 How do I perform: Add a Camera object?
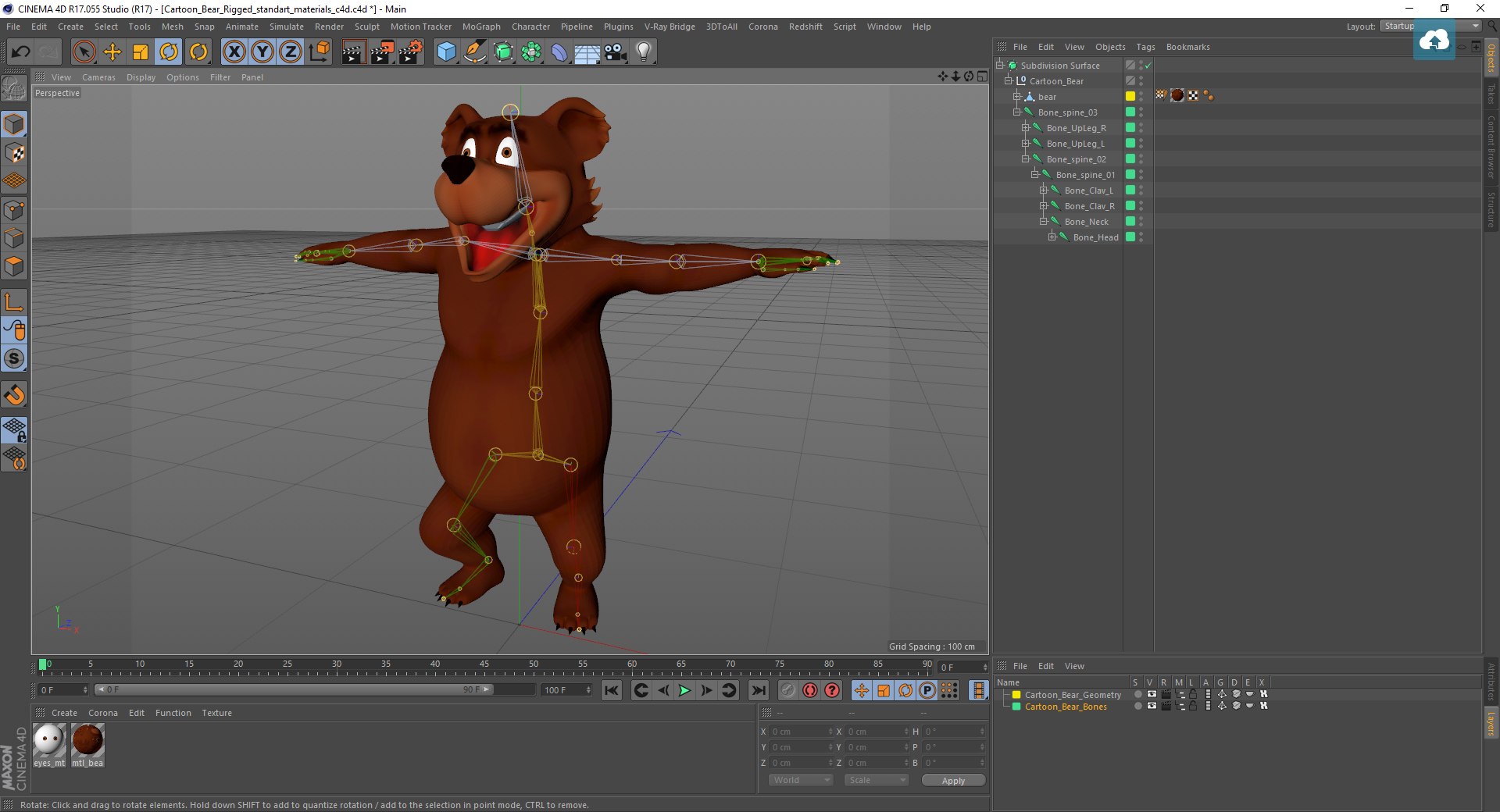pyautogui.click(x=615, y=52)
